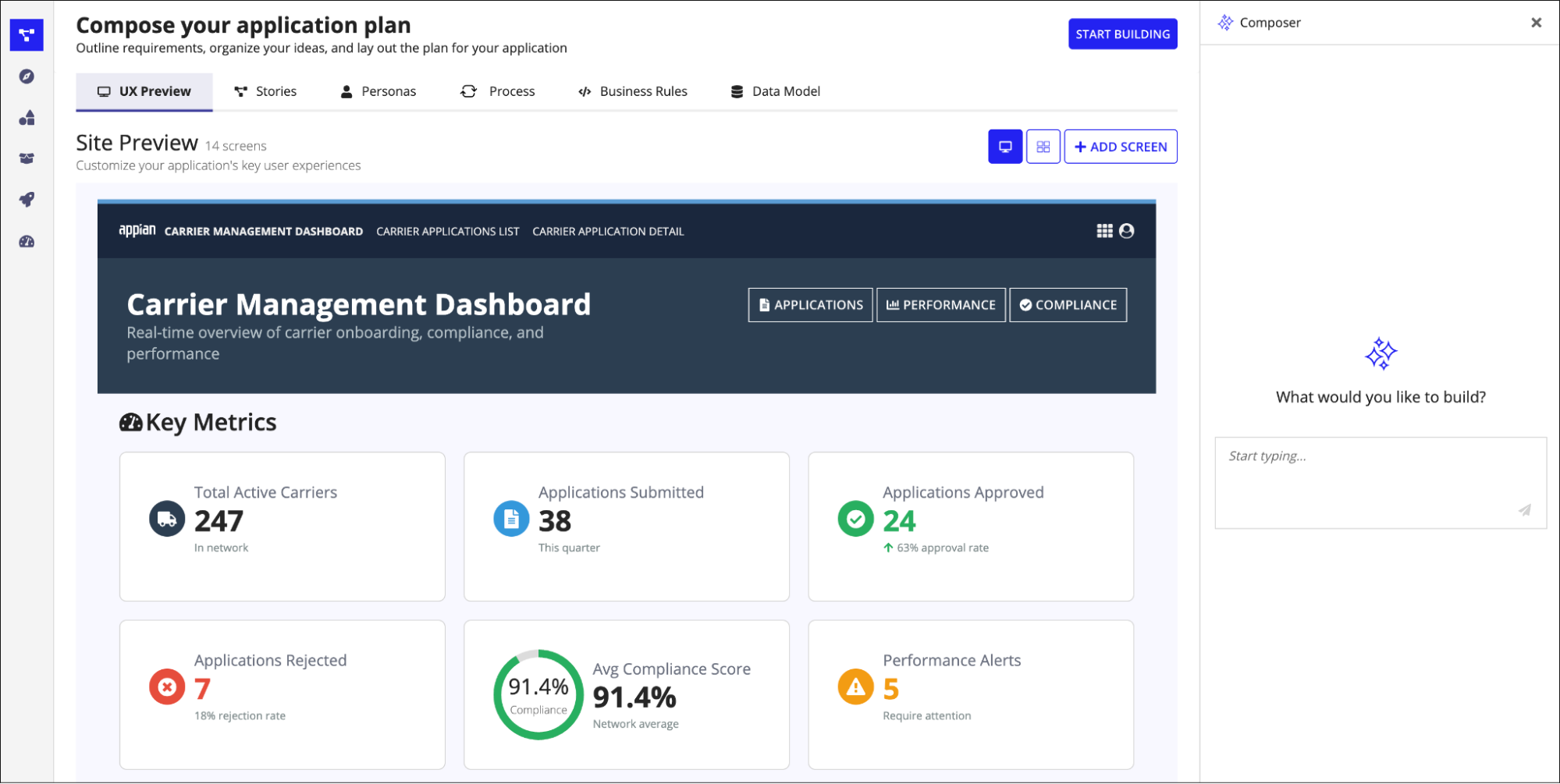This screenshot has height=784, width=1560.
Task: Click the 91.4% compliance progress ring
Action: click(x=538, y=695)
